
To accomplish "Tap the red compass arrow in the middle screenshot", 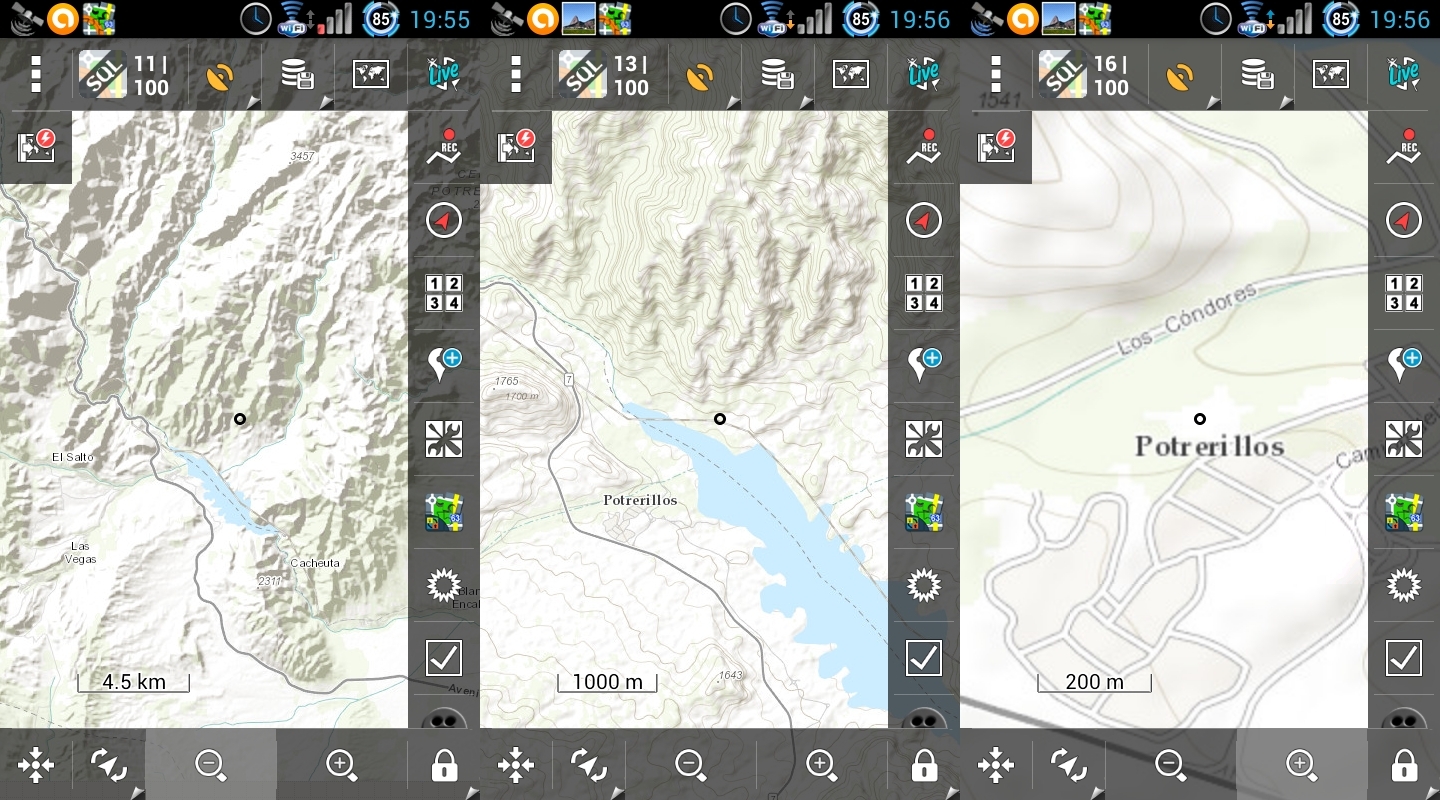I will 924,220.
